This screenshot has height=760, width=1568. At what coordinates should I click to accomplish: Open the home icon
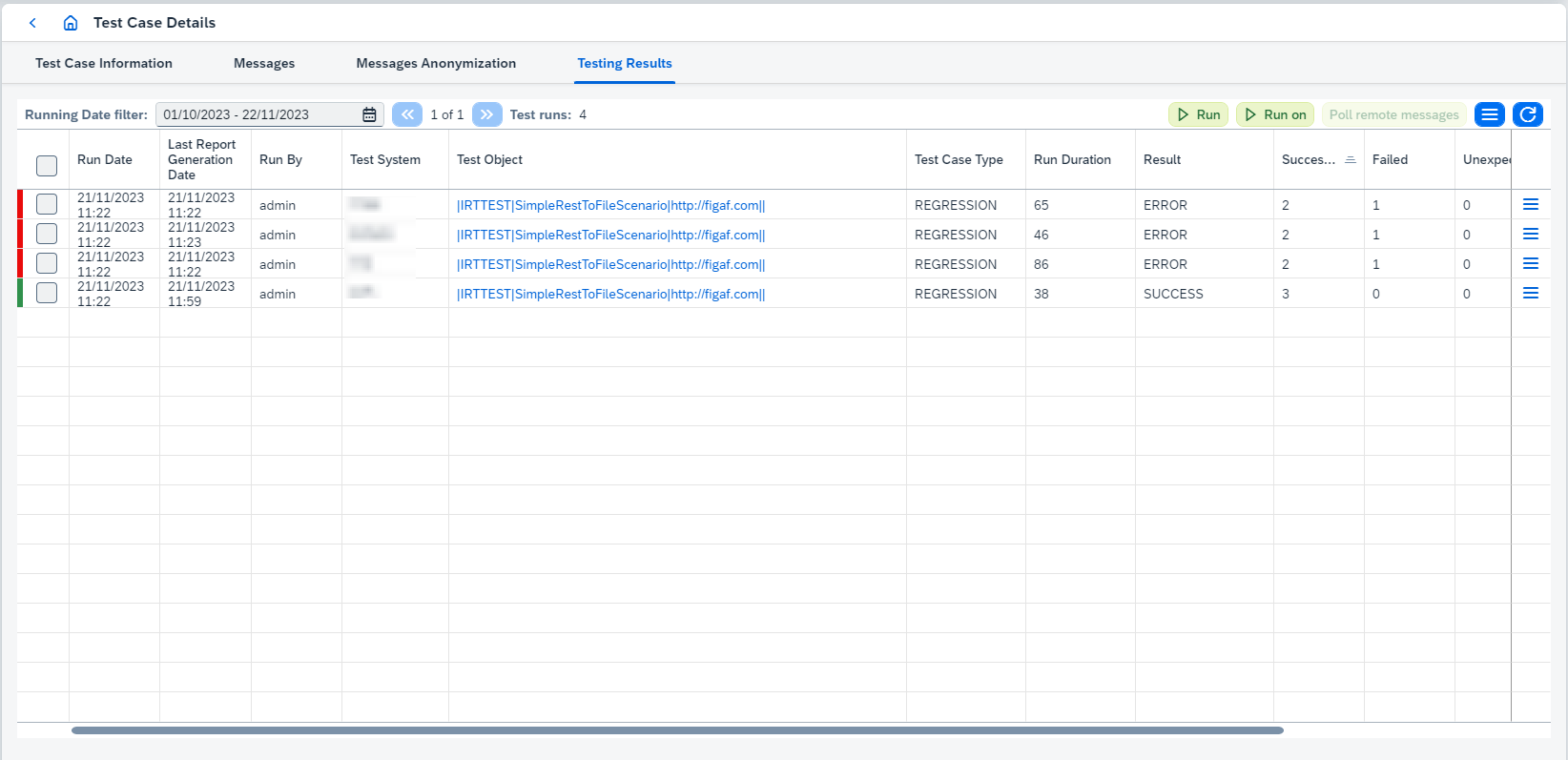71,23
